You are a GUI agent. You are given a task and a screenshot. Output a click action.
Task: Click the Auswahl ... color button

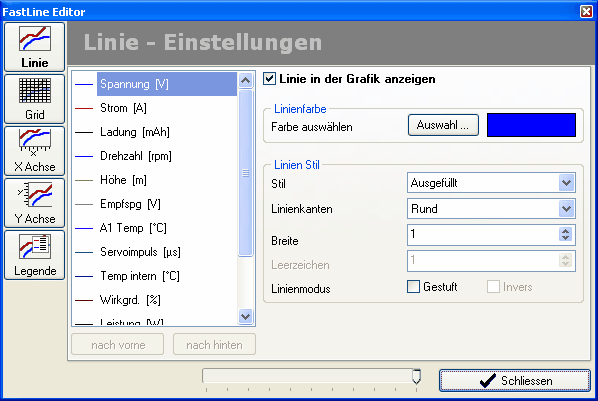pos(443,125)
